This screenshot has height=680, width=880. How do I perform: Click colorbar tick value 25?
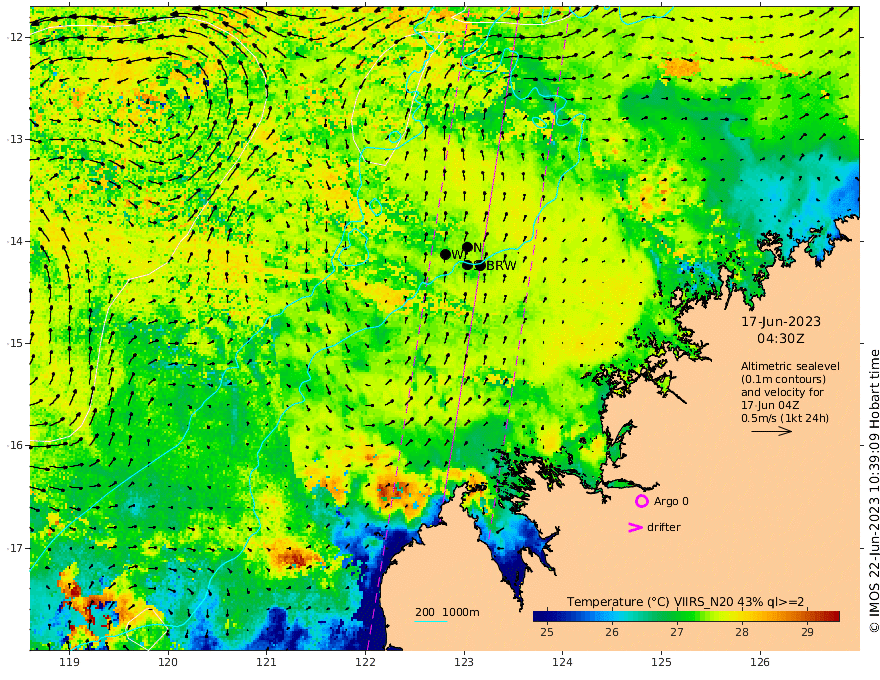[547, 632]
